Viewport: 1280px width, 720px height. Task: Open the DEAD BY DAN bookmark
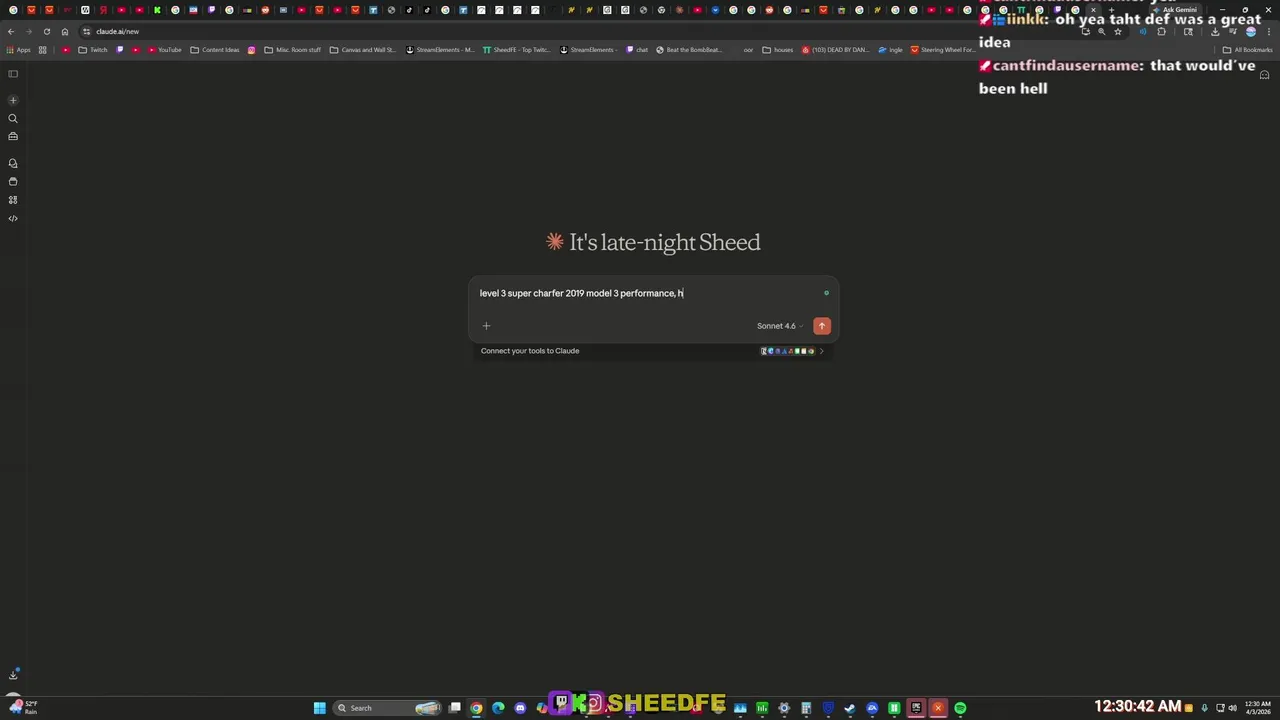tap(835, 50)
